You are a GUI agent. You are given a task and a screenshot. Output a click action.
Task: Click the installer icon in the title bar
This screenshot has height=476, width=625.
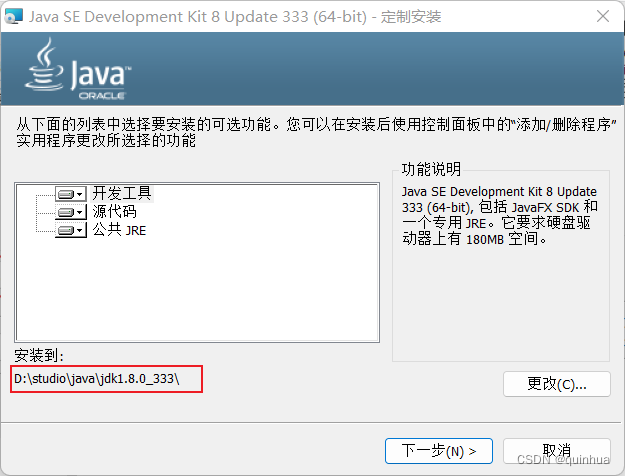coord(13,16)
